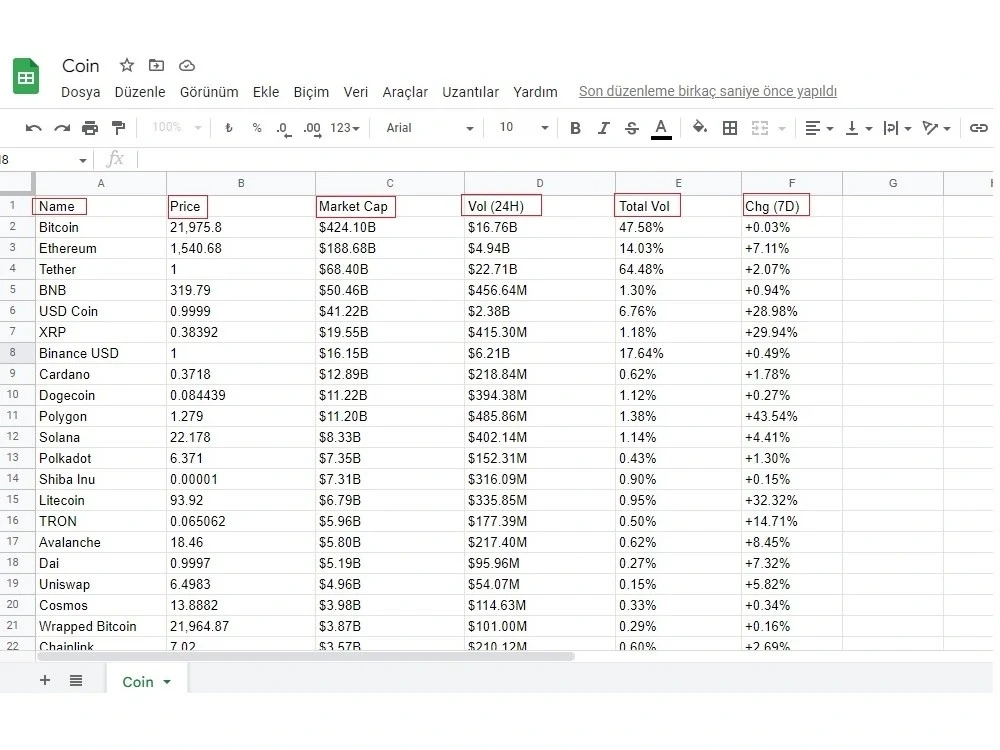1000x750 pixels.
Task: Toggle italic formatting
Action: pyautogui.click(x=603, y=128)
